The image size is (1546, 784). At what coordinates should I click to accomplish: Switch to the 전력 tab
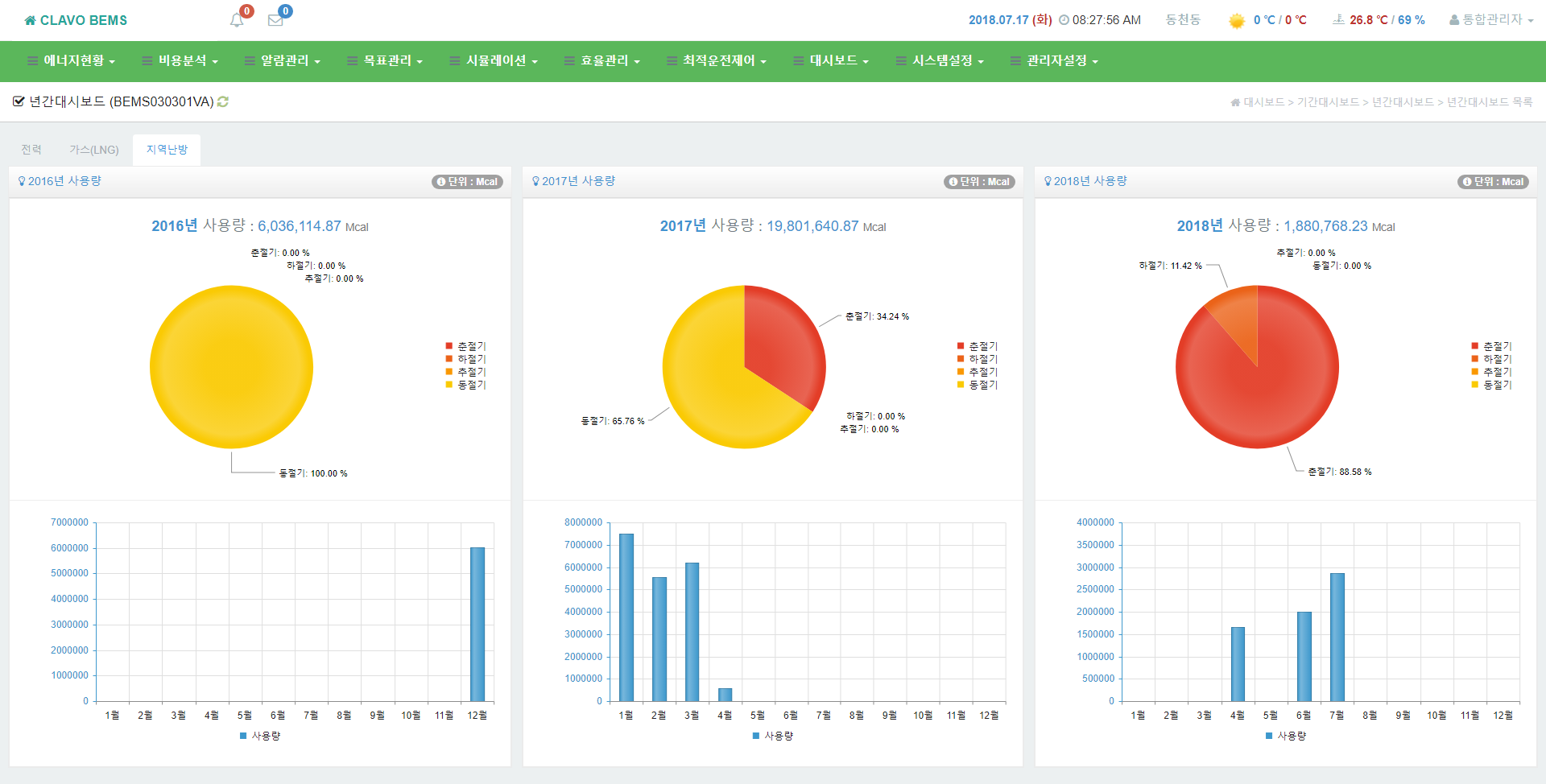click(31, 150)
